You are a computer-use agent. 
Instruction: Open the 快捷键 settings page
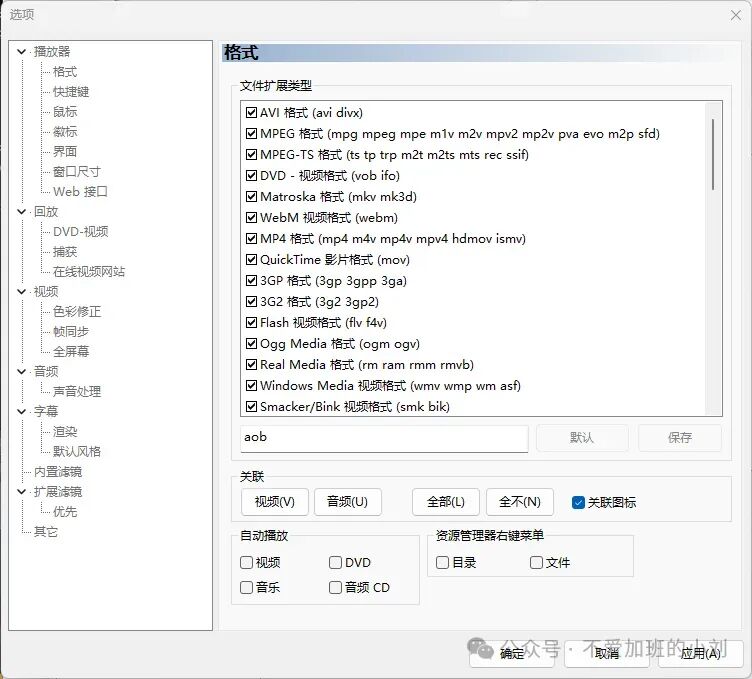71,92
